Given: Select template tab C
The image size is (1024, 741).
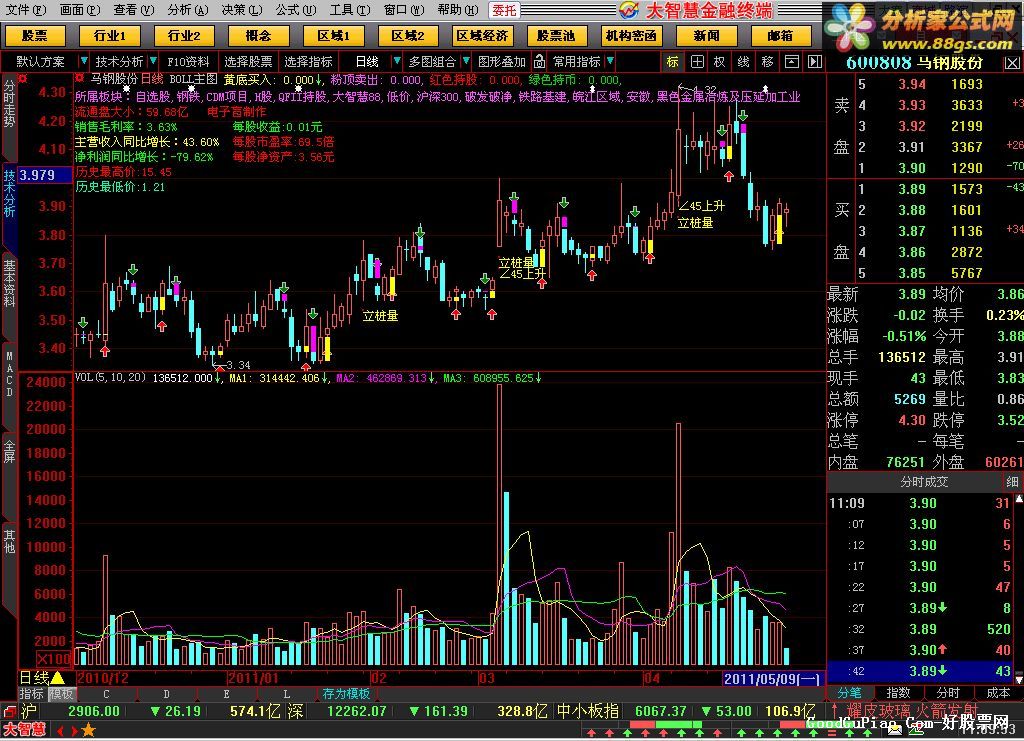Looking at the screenshot, I should coord(106,694).
